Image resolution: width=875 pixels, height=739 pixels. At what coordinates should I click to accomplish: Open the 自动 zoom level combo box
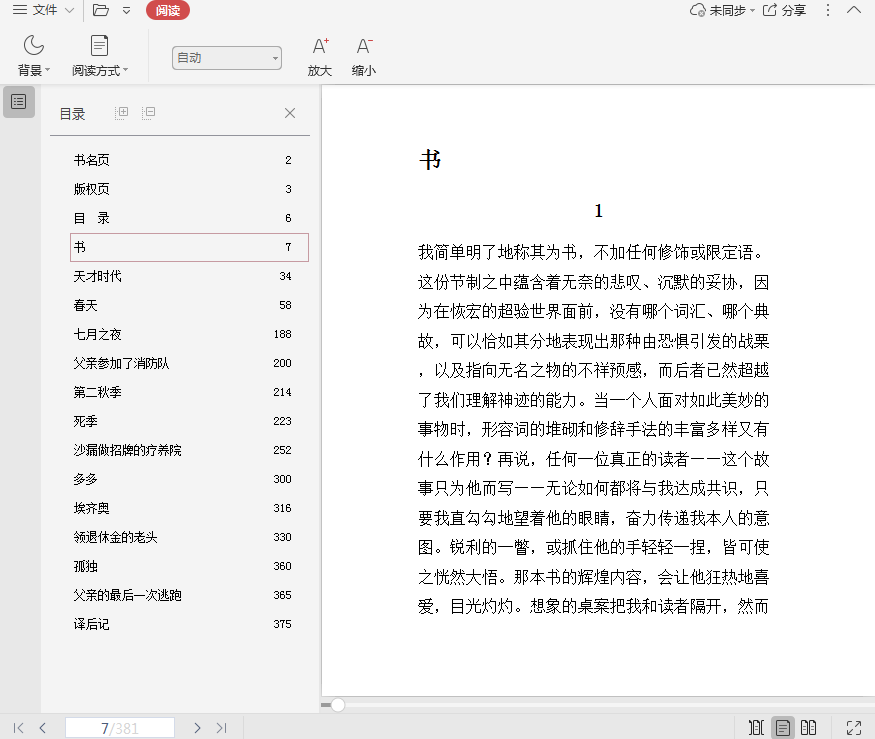(x=226, y=58)
